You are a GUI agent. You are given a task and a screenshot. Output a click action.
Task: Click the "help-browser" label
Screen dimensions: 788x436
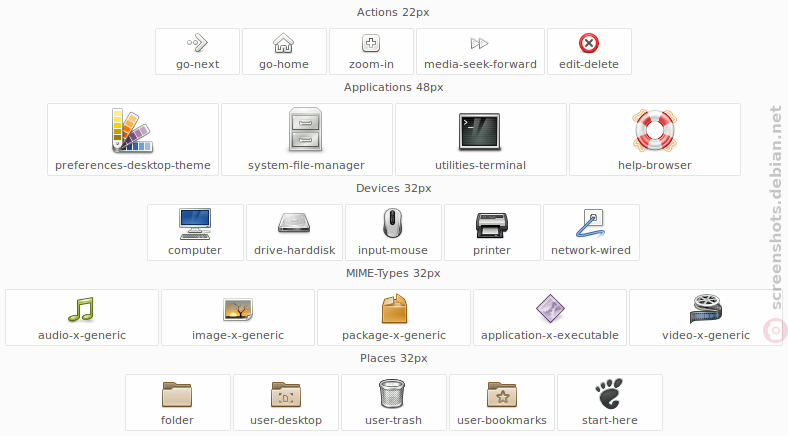click(x=655, y=165)
